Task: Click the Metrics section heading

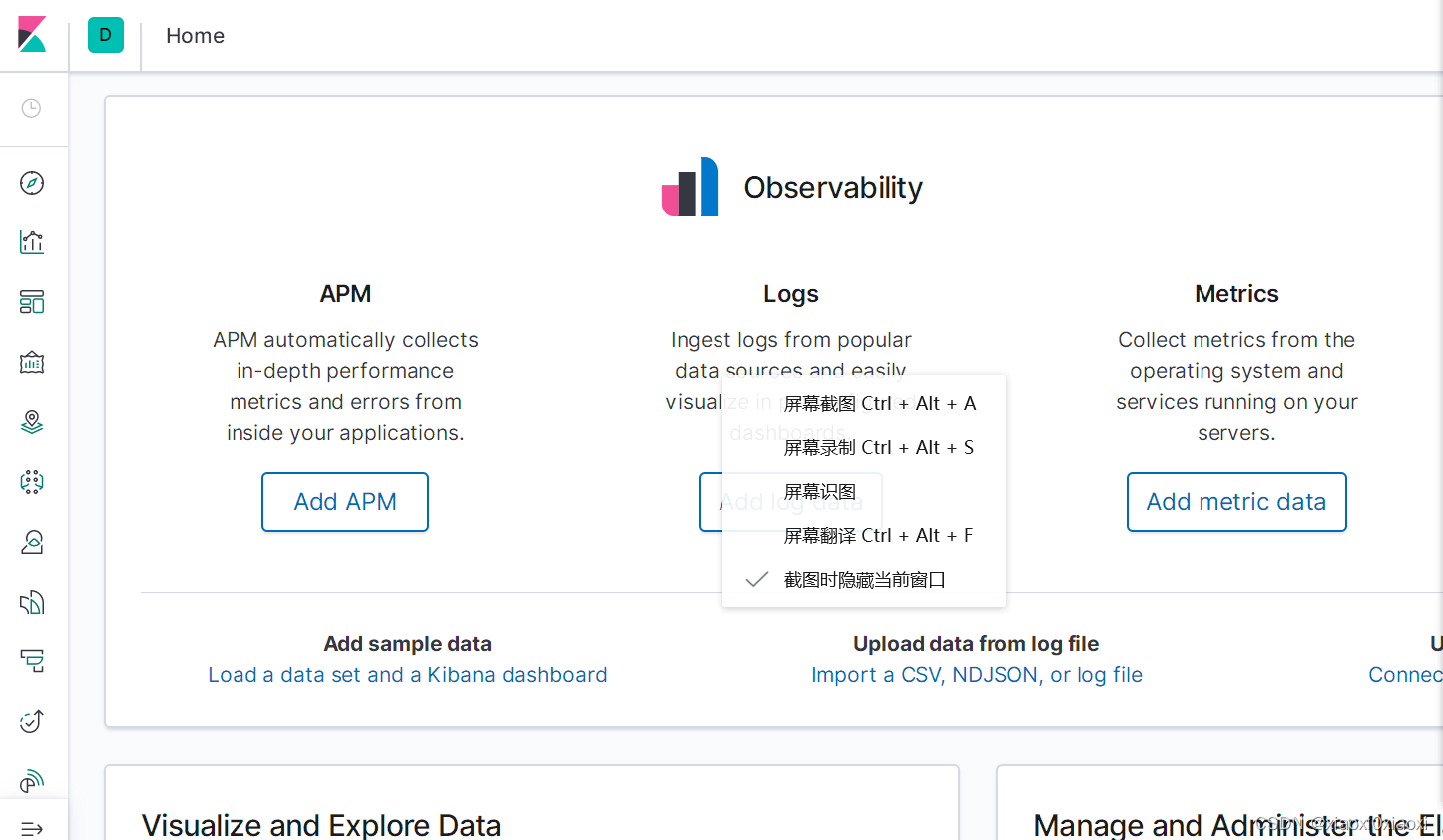Action: click(x=1236, y=294)
